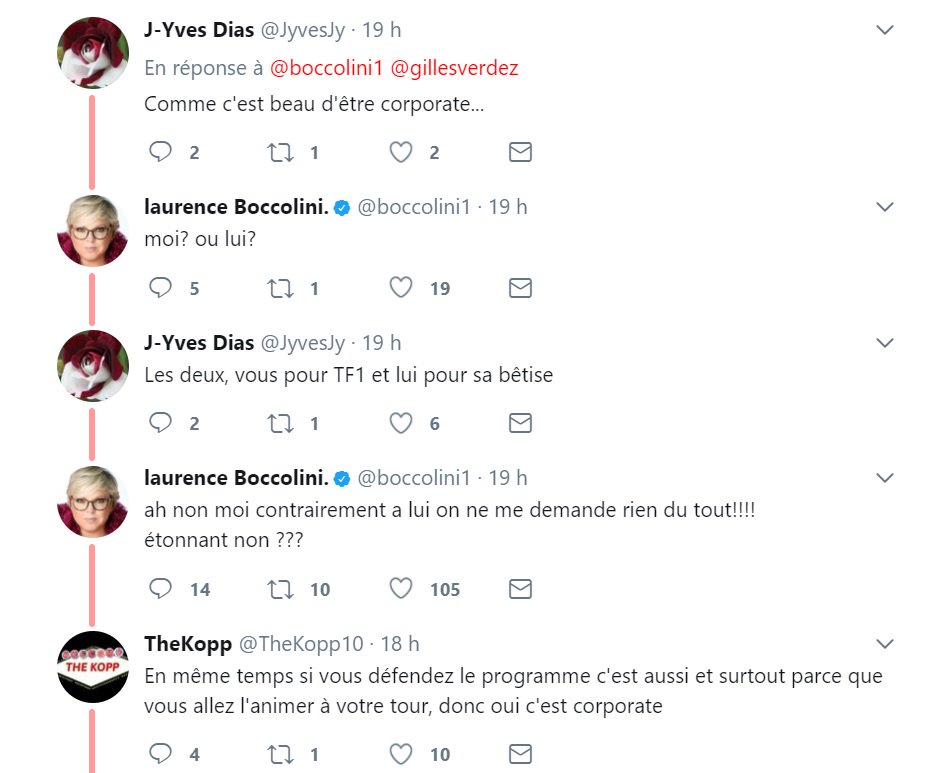Screen dimensions: 950x773
Task: Reply to 'Les deux, vous pour TF1' tweet
Action: pyautogui.click(x=161, y=423)
